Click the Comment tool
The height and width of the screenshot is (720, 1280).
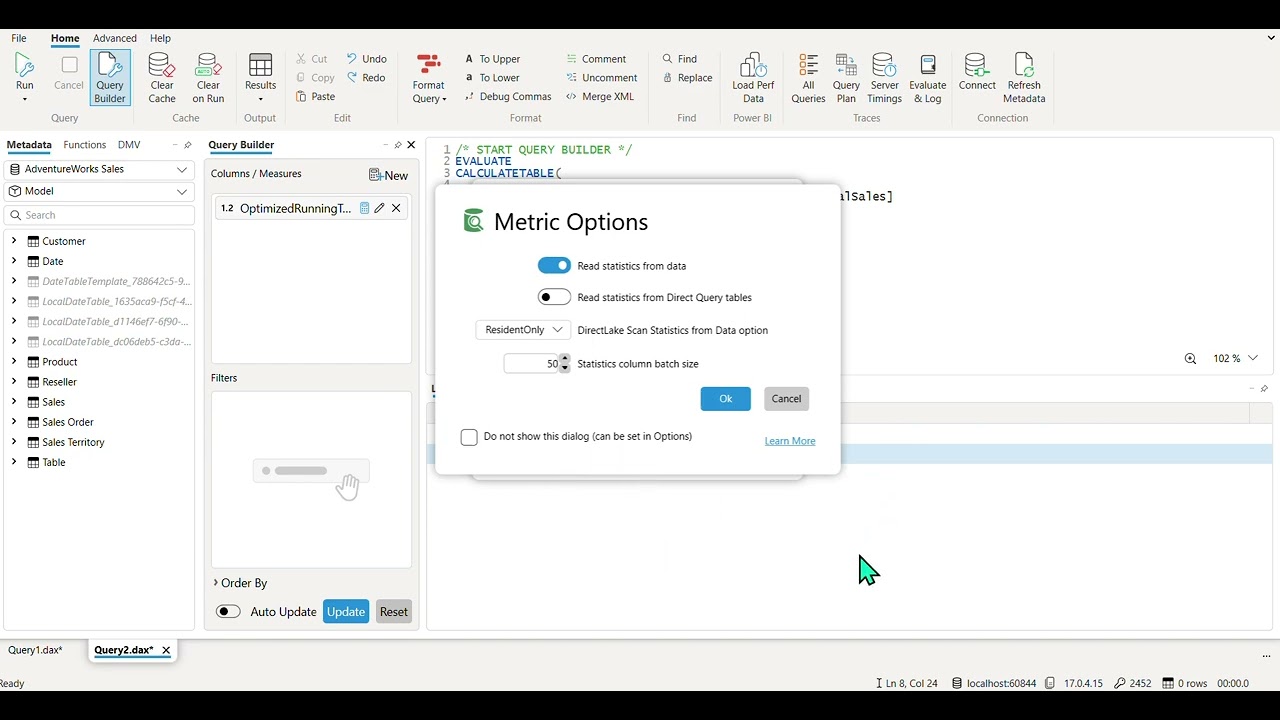point(596,59)
